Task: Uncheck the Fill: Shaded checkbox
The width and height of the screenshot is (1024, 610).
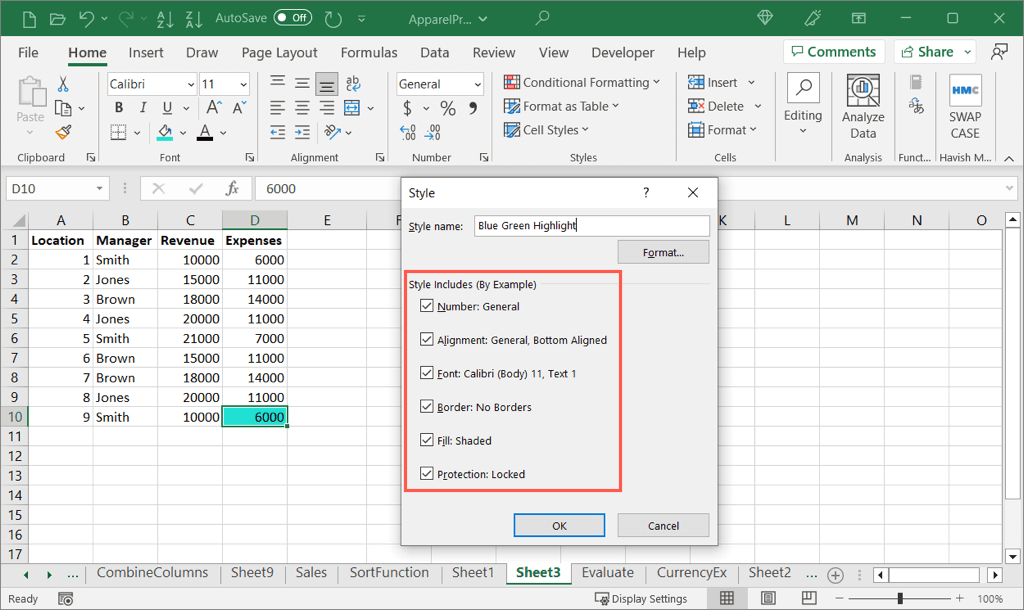Action: [428, 440]
